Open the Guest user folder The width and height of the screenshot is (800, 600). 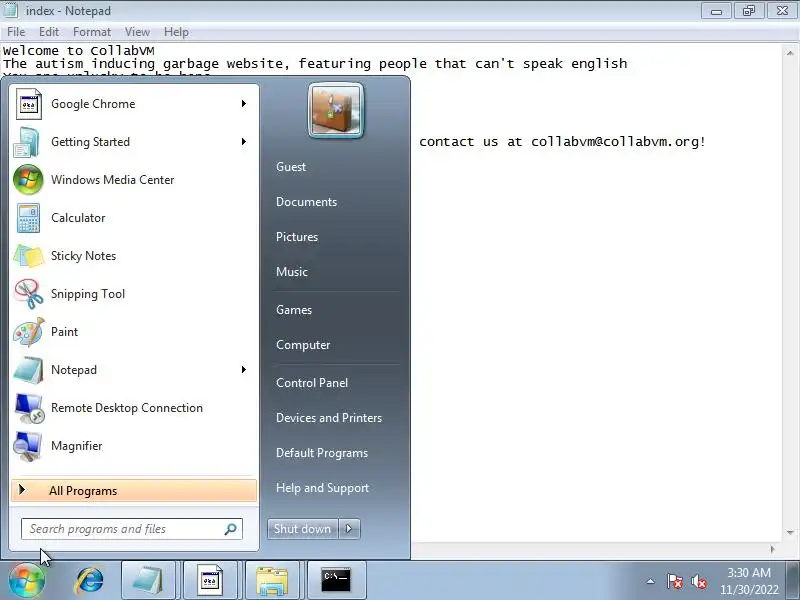click(291, 167)
